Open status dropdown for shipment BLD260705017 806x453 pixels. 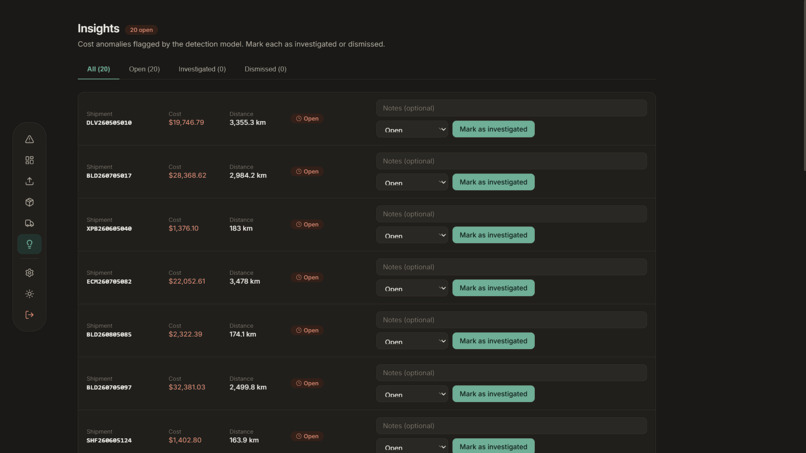pos(412,183)
